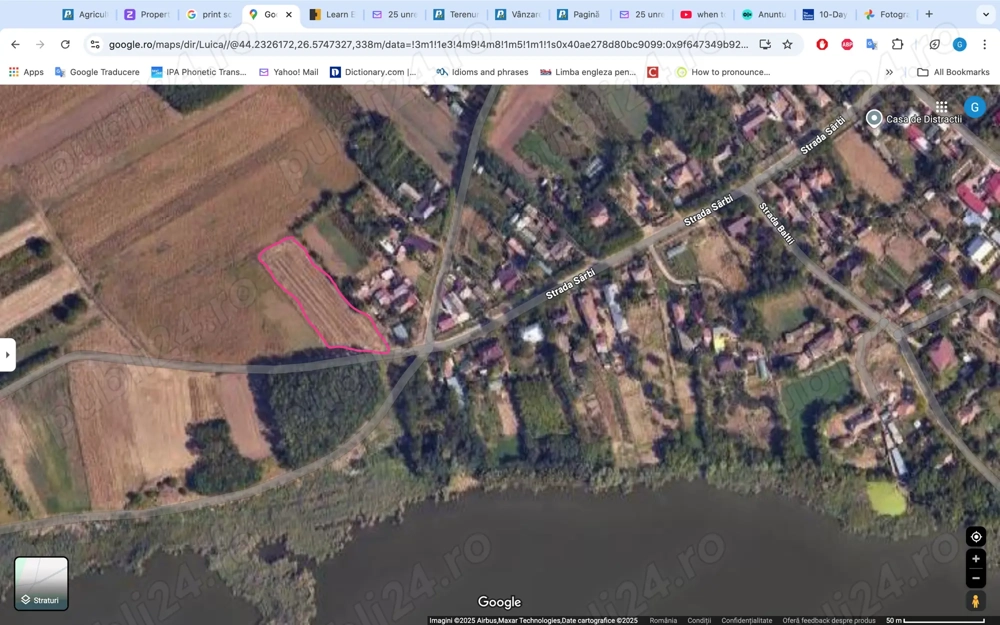The image size is (1000, 625).
Task: Switch to the YouTube "when t" tab
Action: pos(700,15)
